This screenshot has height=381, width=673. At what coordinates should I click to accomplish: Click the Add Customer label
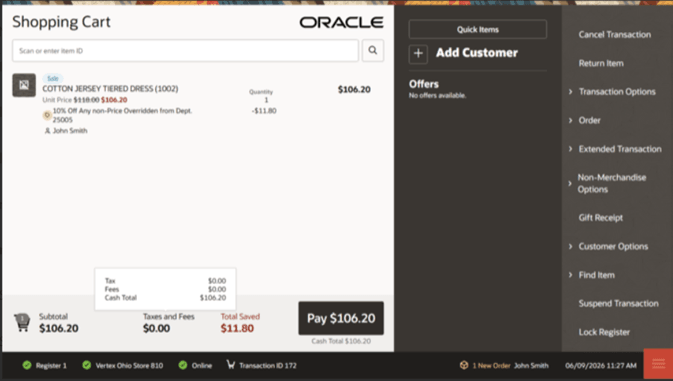coord(477,53)
